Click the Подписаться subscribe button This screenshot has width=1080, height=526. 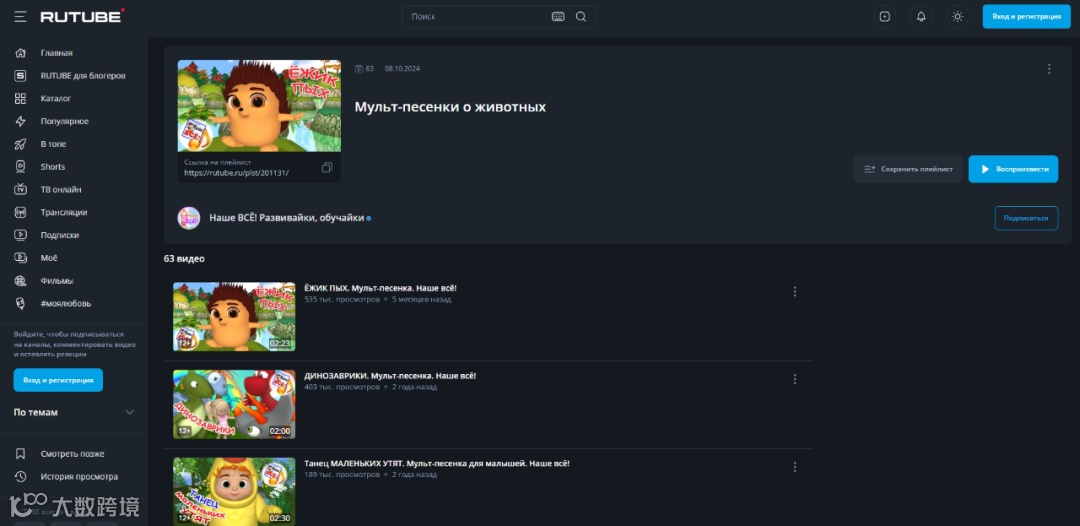point(1026,218)
